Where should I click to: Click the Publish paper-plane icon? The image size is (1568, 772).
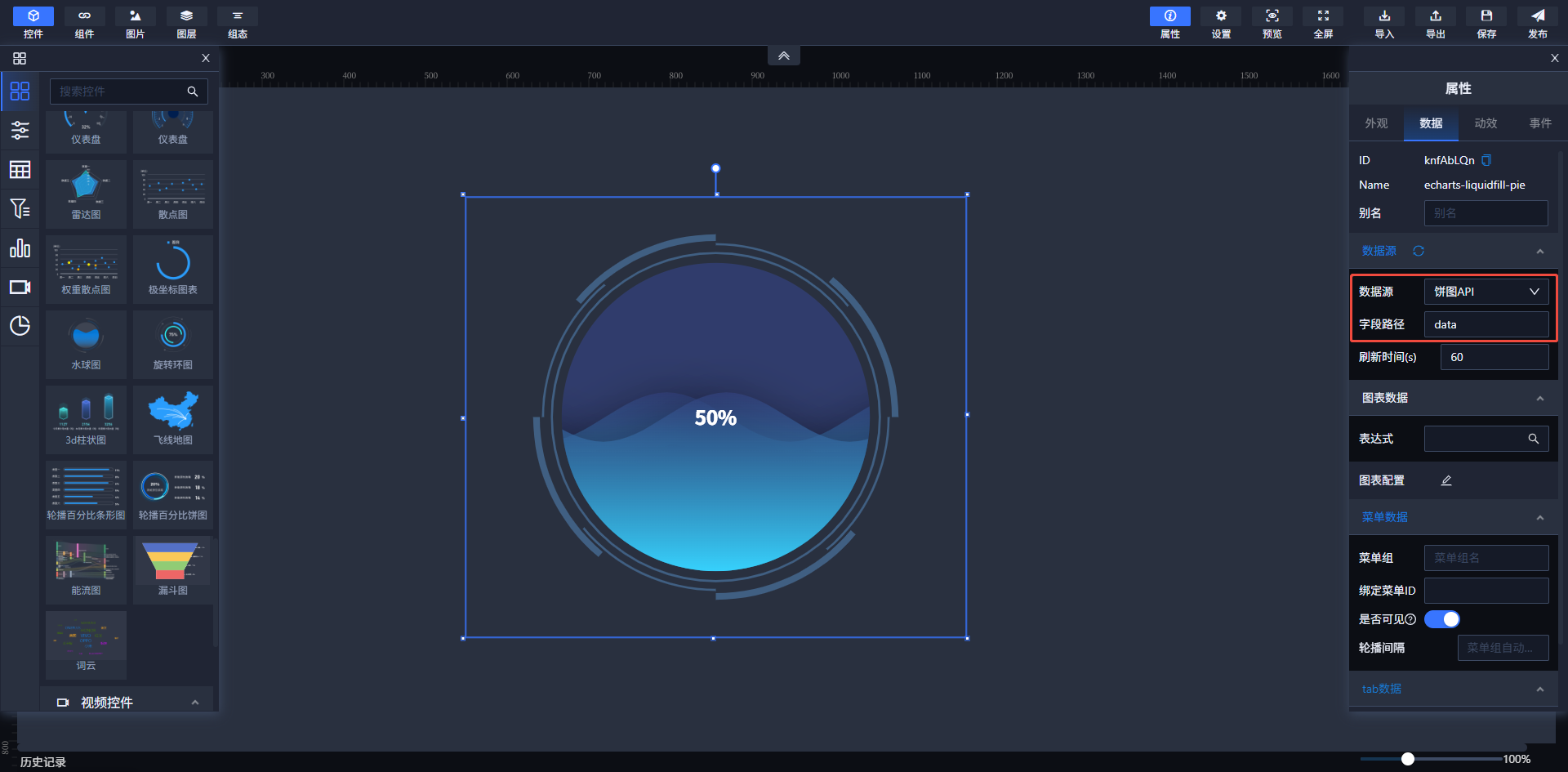point(1537,23)
